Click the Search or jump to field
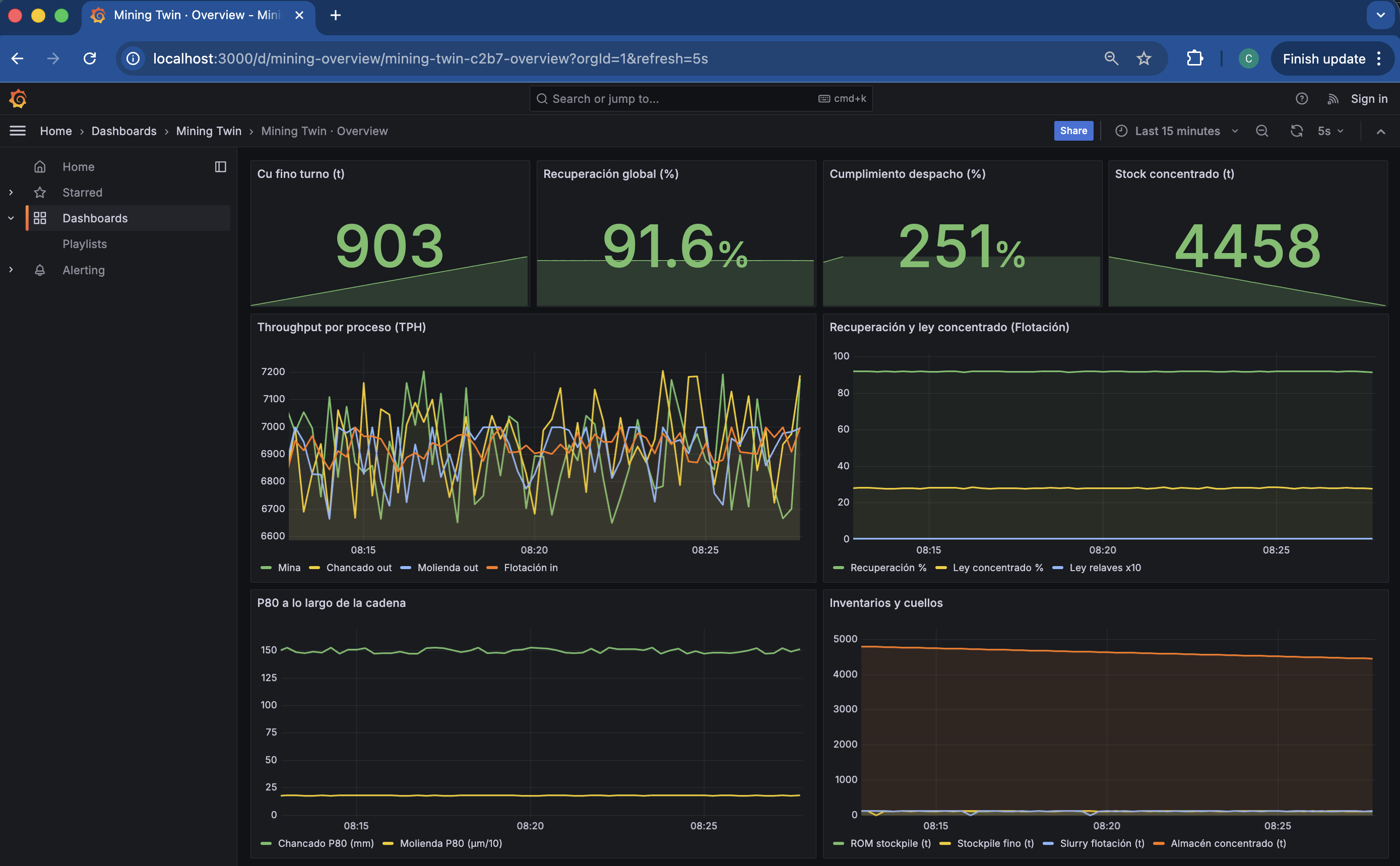Image resolution: width=1400 pixels, height=866 pixels. tap(701, 98)
